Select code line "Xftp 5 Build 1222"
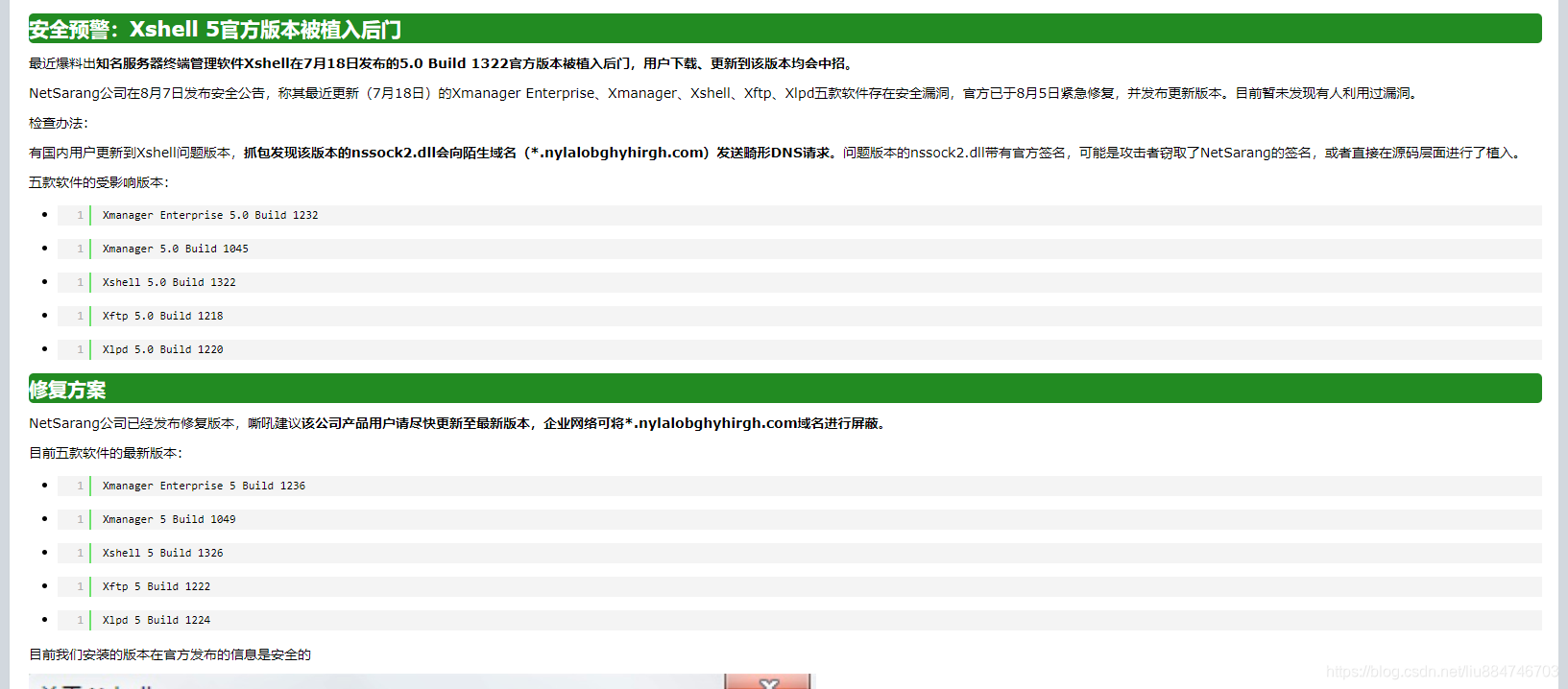Image resolution: width=1568 pixels, height=689 pixels. pyautogui.click(x=157, y=586)
